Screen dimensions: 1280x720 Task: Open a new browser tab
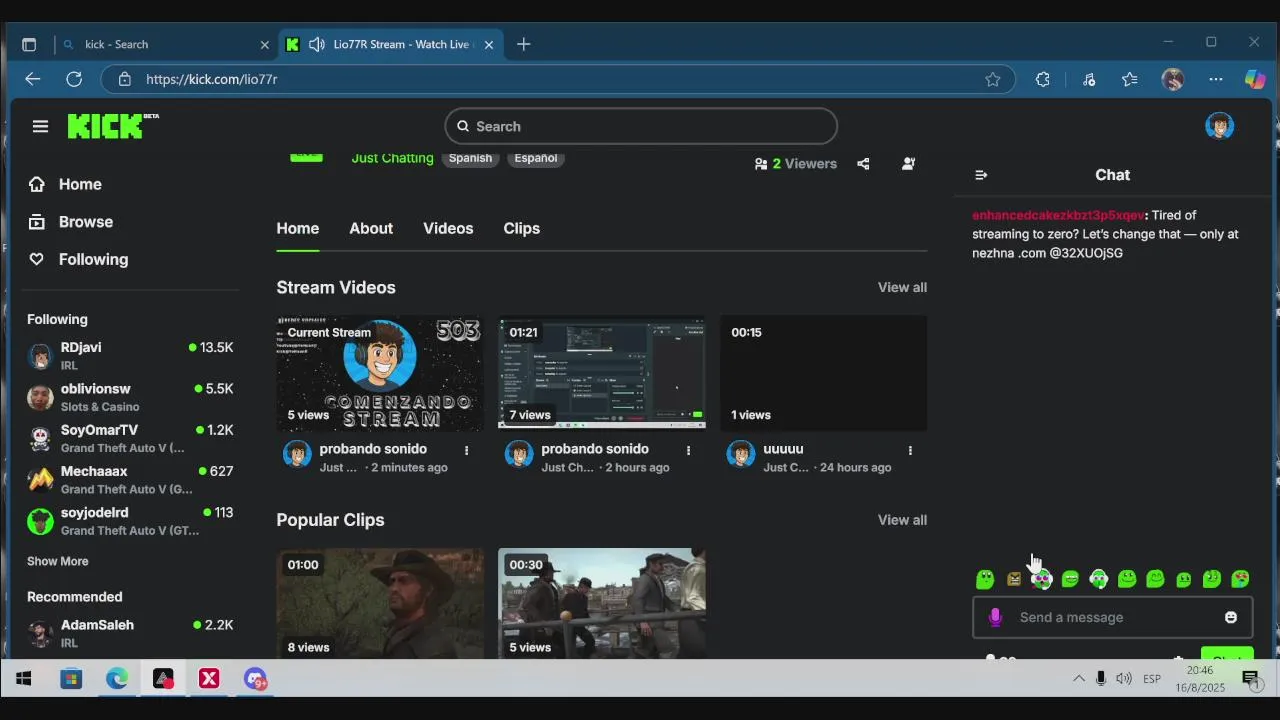pyautogui.click(x=524, y=44)
